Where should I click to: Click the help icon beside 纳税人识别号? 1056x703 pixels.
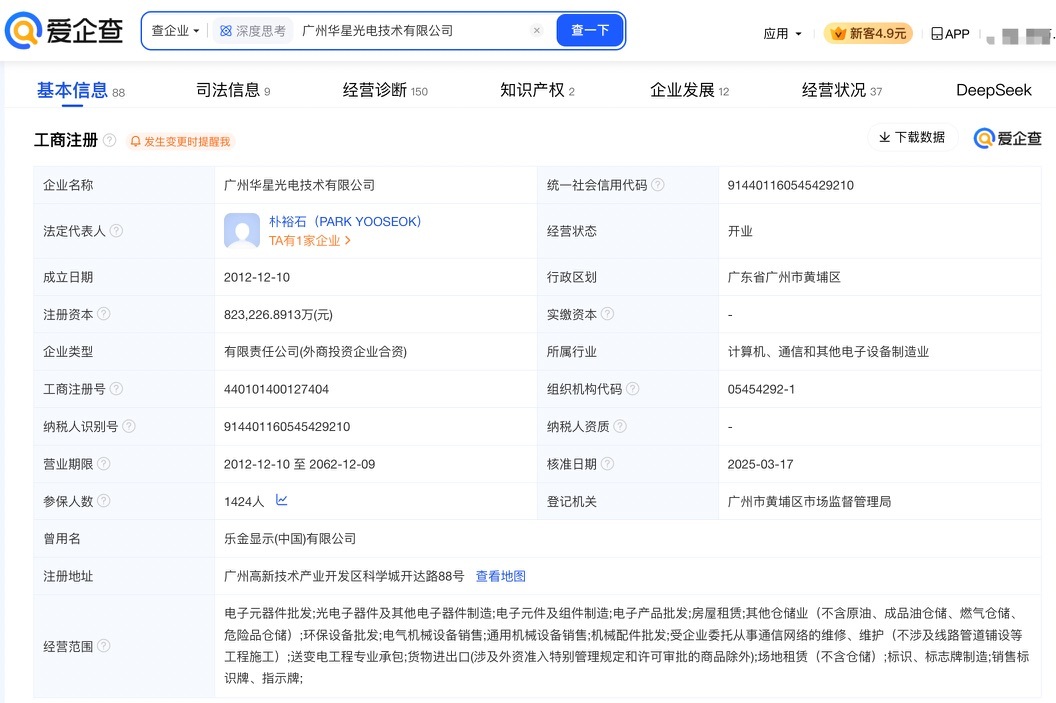tap(129, 426)
